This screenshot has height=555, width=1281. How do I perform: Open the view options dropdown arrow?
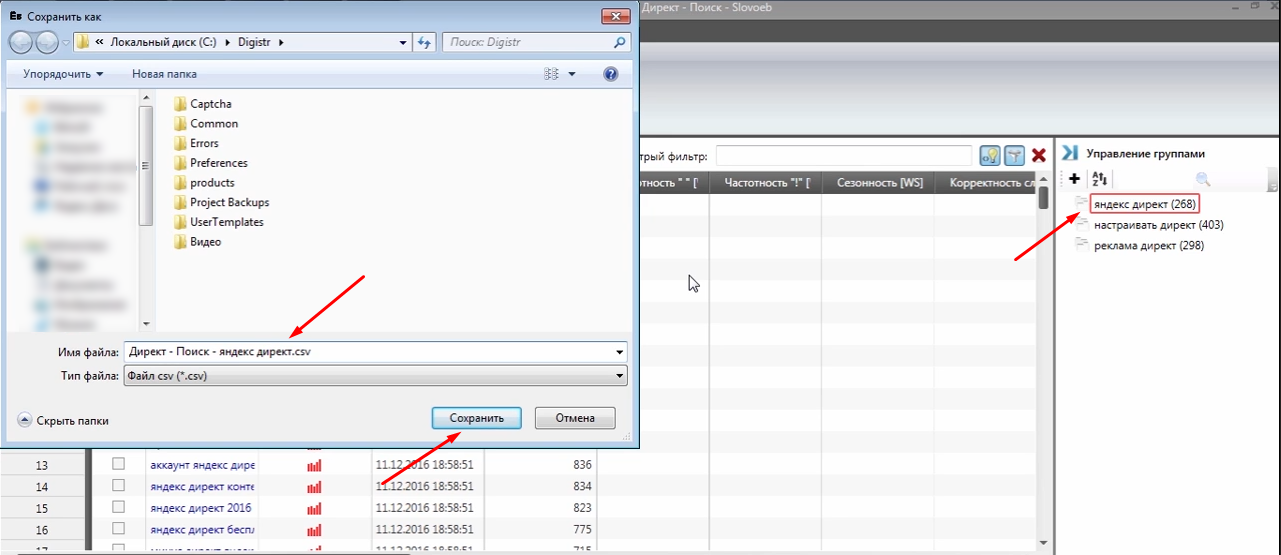click(572, 74)
